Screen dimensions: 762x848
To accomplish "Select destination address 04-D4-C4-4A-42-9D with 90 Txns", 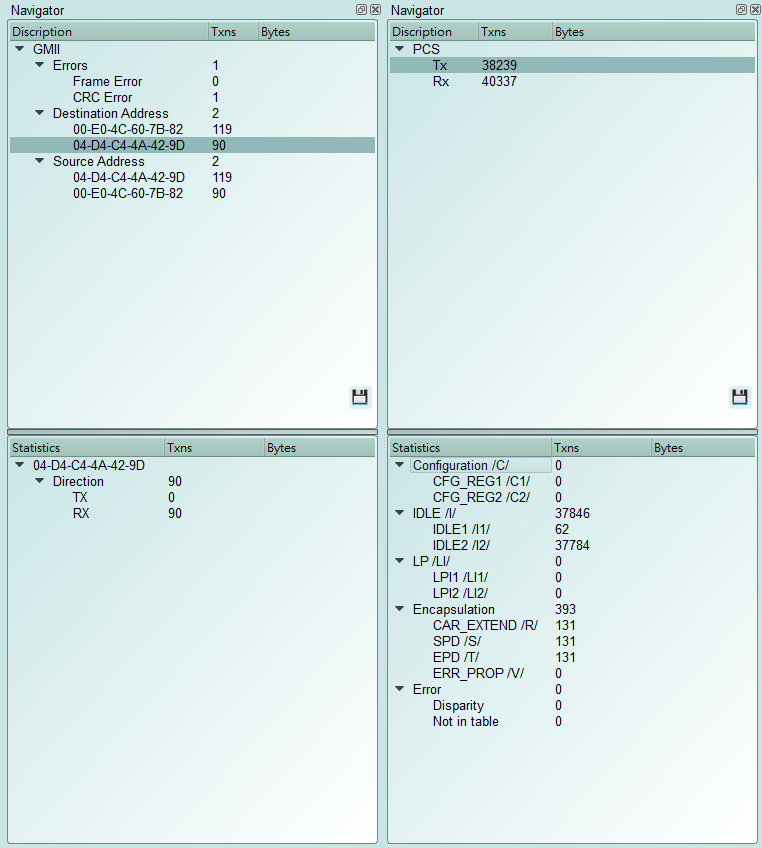I will (x=193, y=145).
